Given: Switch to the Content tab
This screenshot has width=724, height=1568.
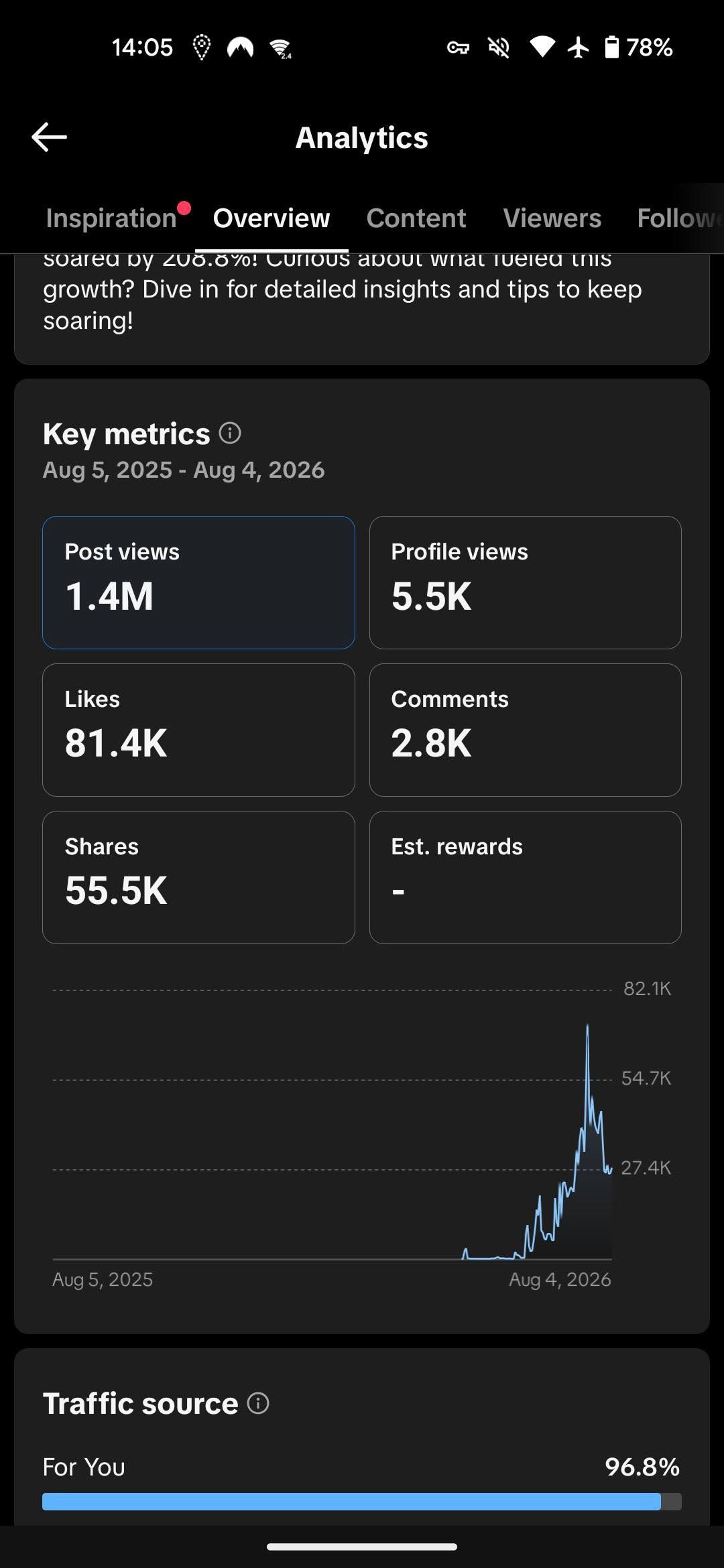Looking at the screenshot, I should pyautogui.click(x=416, y=218).
